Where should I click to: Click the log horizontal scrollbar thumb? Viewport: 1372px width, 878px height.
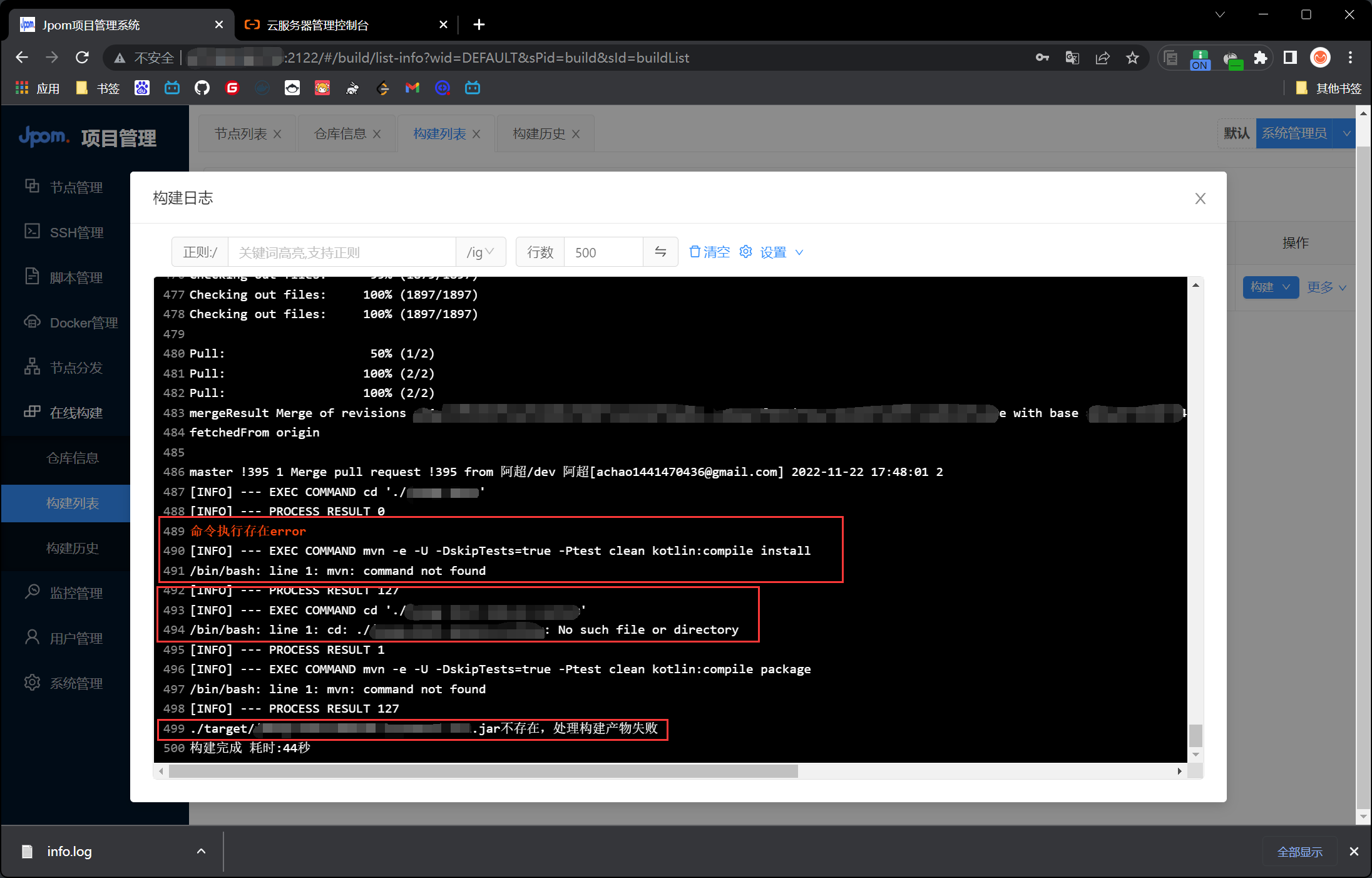(x=482, y=771)
